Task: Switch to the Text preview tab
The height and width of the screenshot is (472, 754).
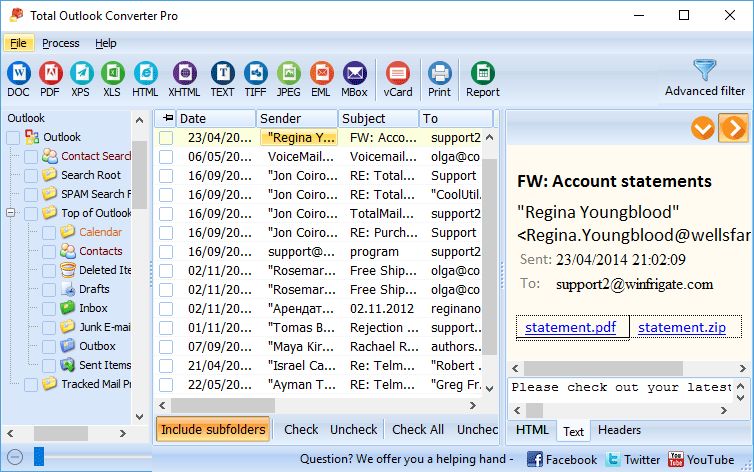Action: 573,431
